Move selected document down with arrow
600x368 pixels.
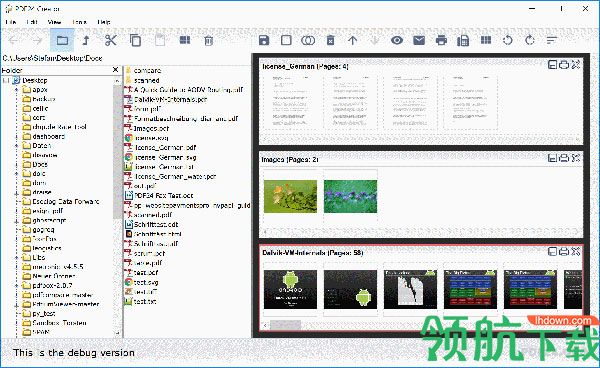tap(375, 40)
